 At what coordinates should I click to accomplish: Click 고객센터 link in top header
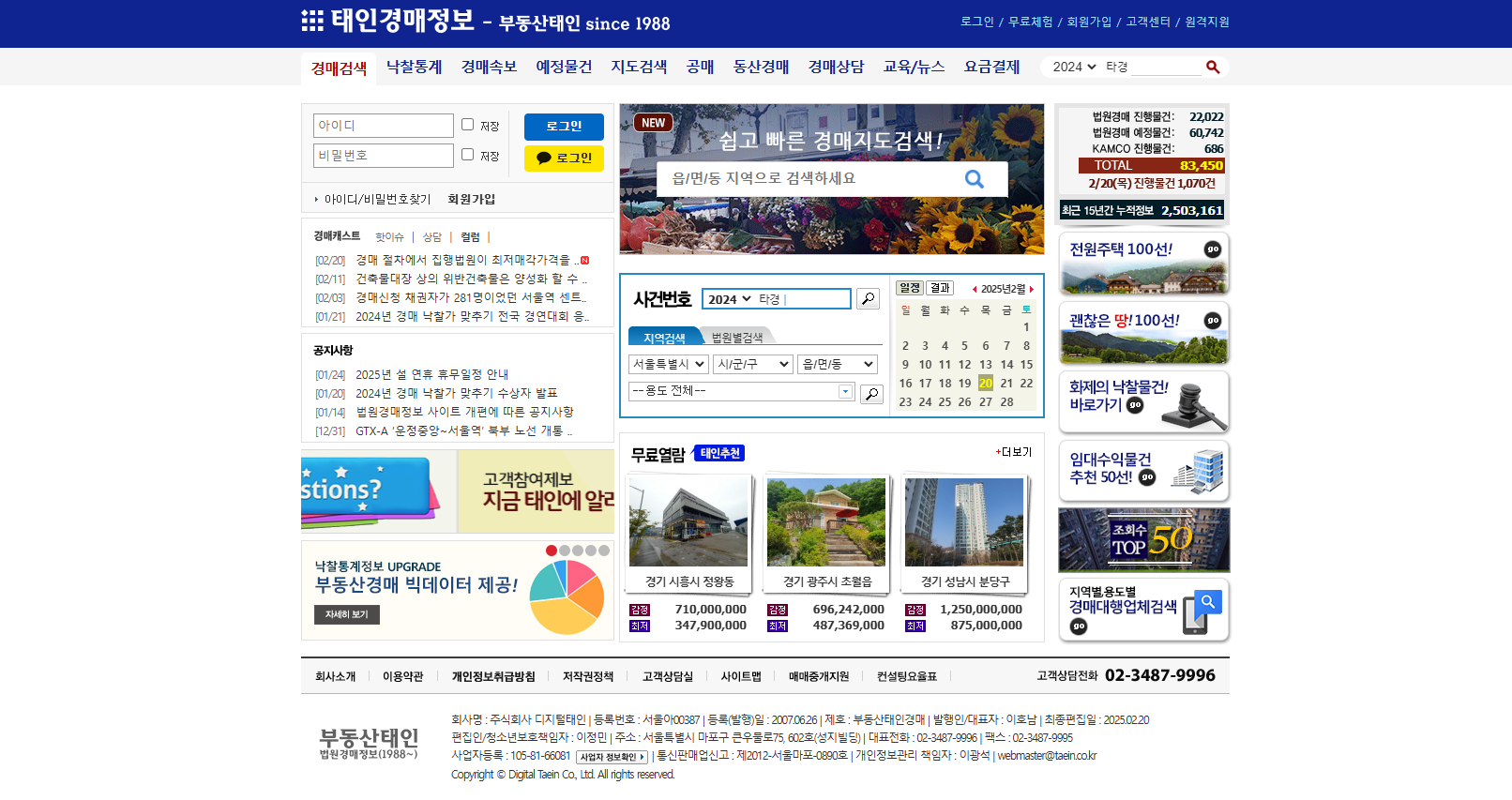pos(1148,22)
